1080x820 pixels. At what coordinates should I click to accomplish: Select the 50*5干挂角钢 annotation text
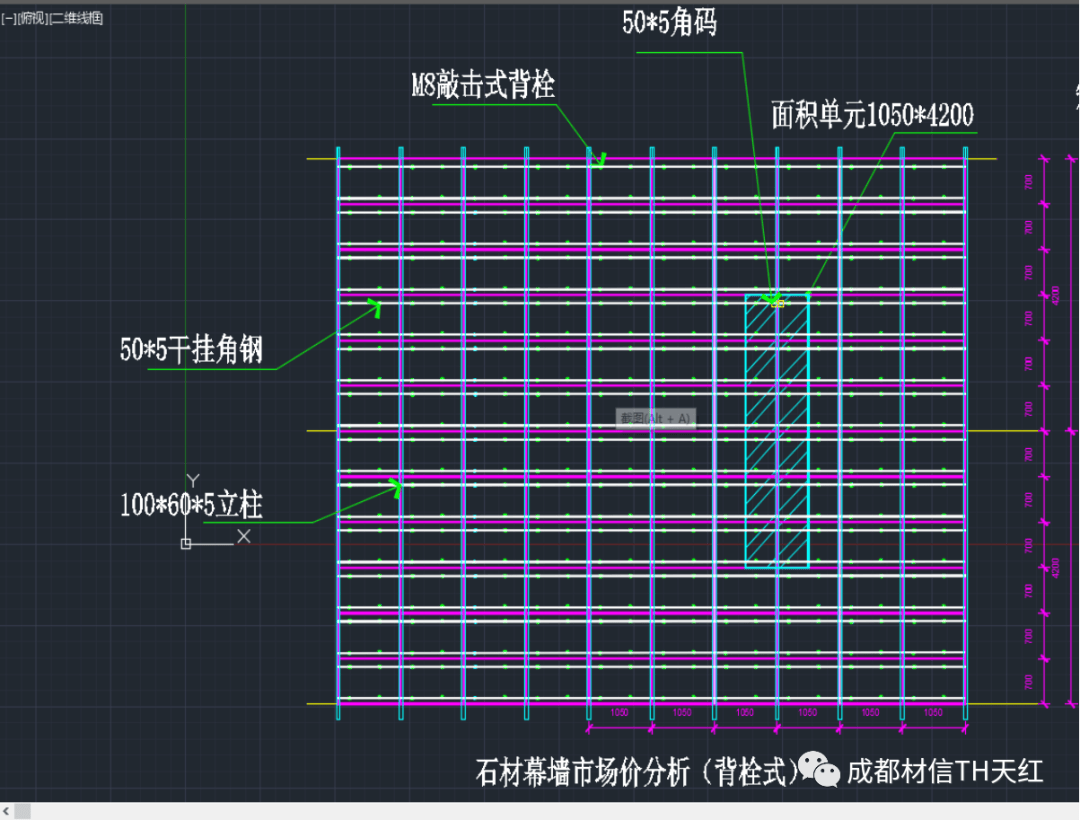click(191, 350)
